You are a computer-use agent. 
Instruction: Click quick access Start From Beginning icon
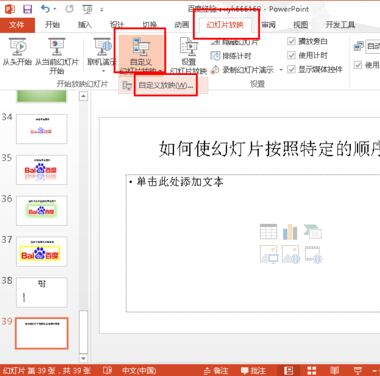coord(87,9)
